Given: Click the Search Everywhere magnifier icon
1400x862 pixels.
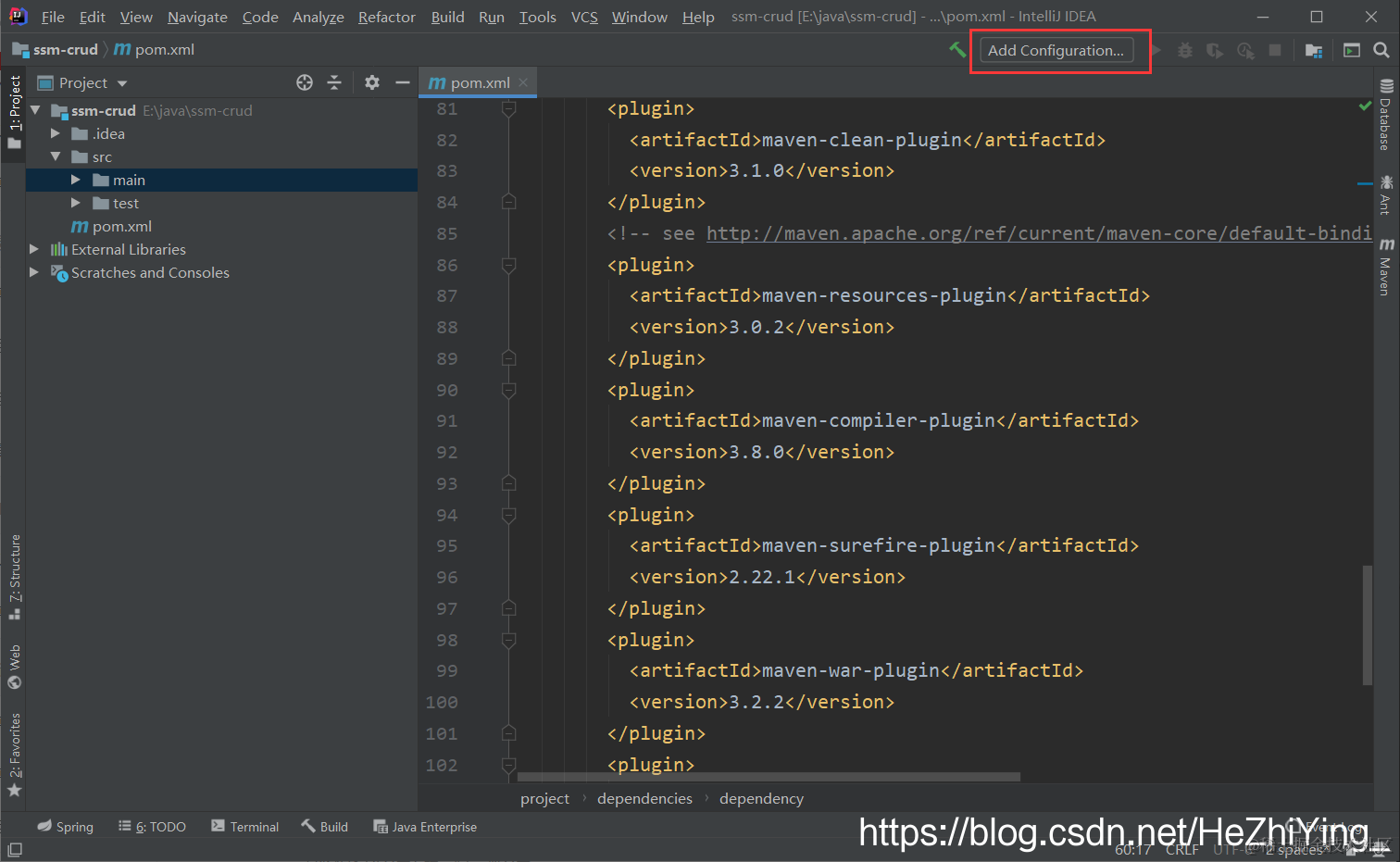Looking at the screenshot, I should 1381,50.
